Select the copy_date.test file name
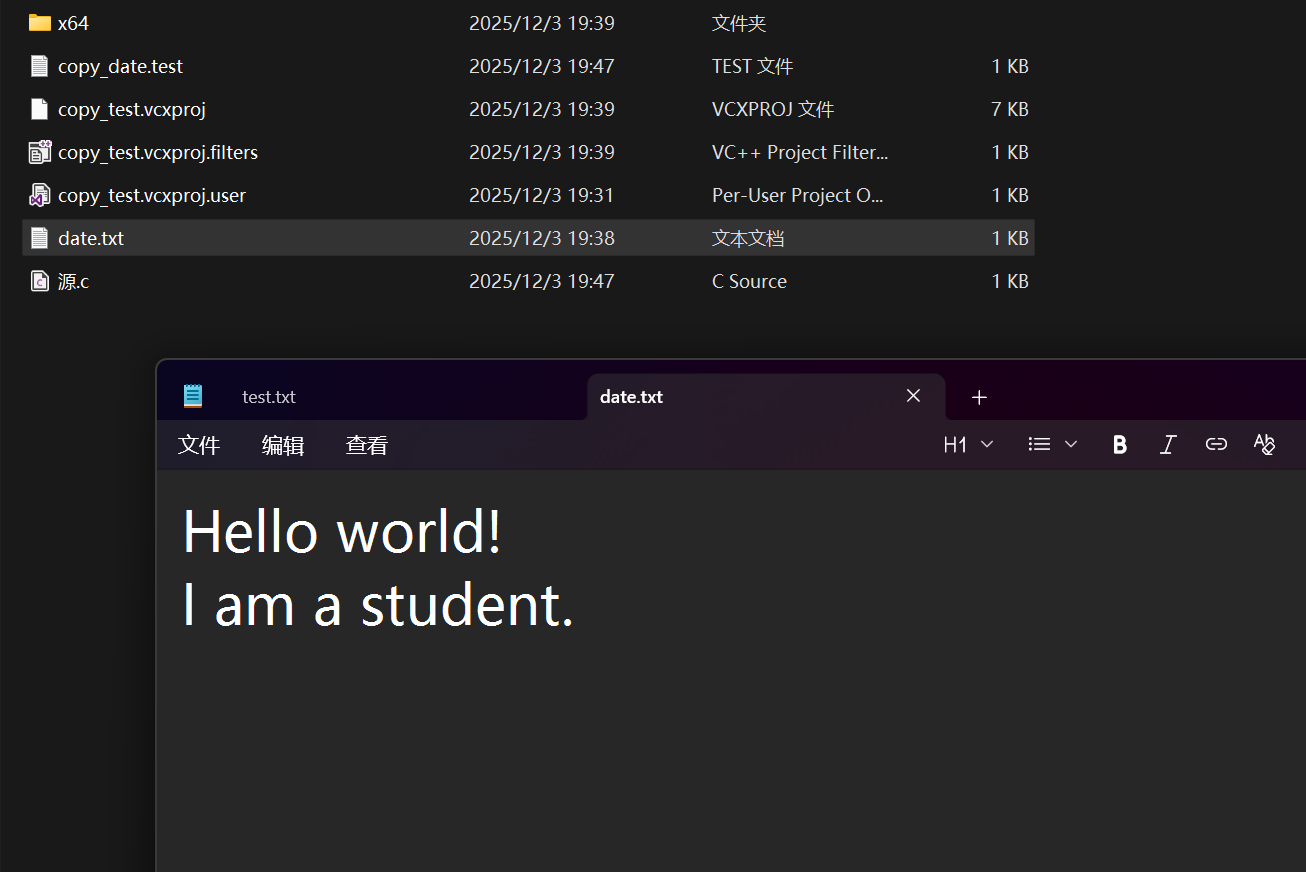This screenshot has width=1306, height=872. click(120, 66)
